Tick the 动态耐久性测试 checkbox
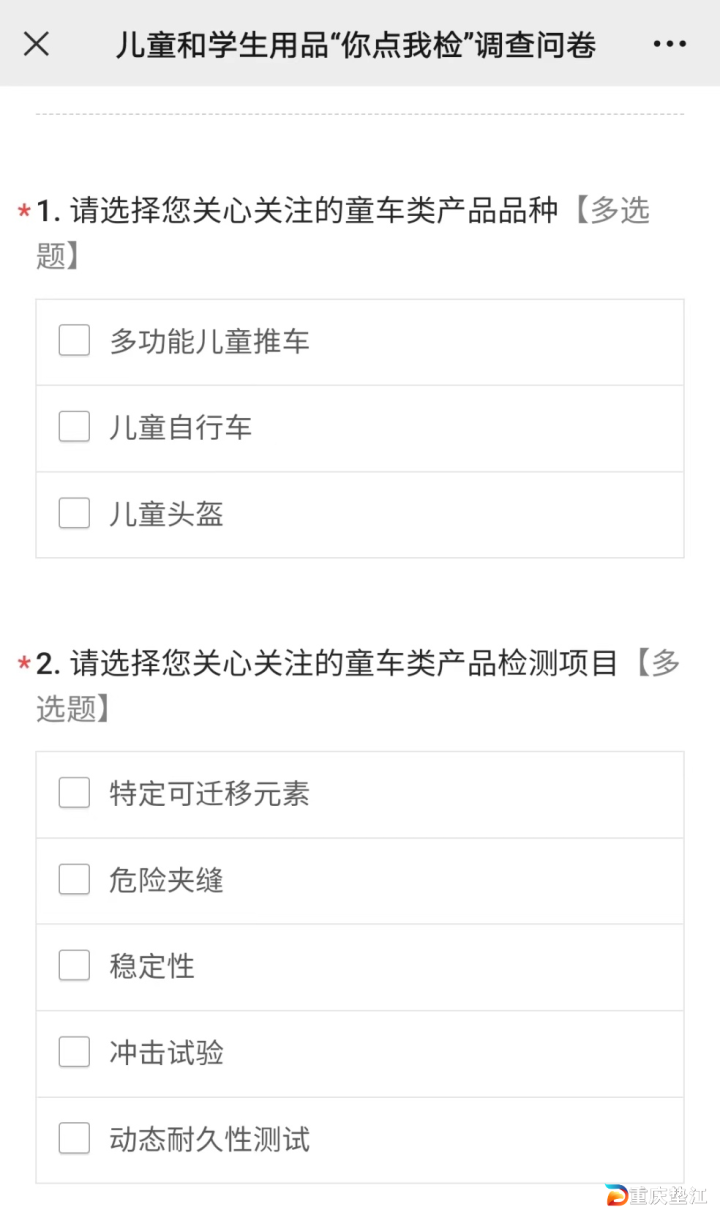Viewport: 720px width, 1218px height. point(74,1139)
